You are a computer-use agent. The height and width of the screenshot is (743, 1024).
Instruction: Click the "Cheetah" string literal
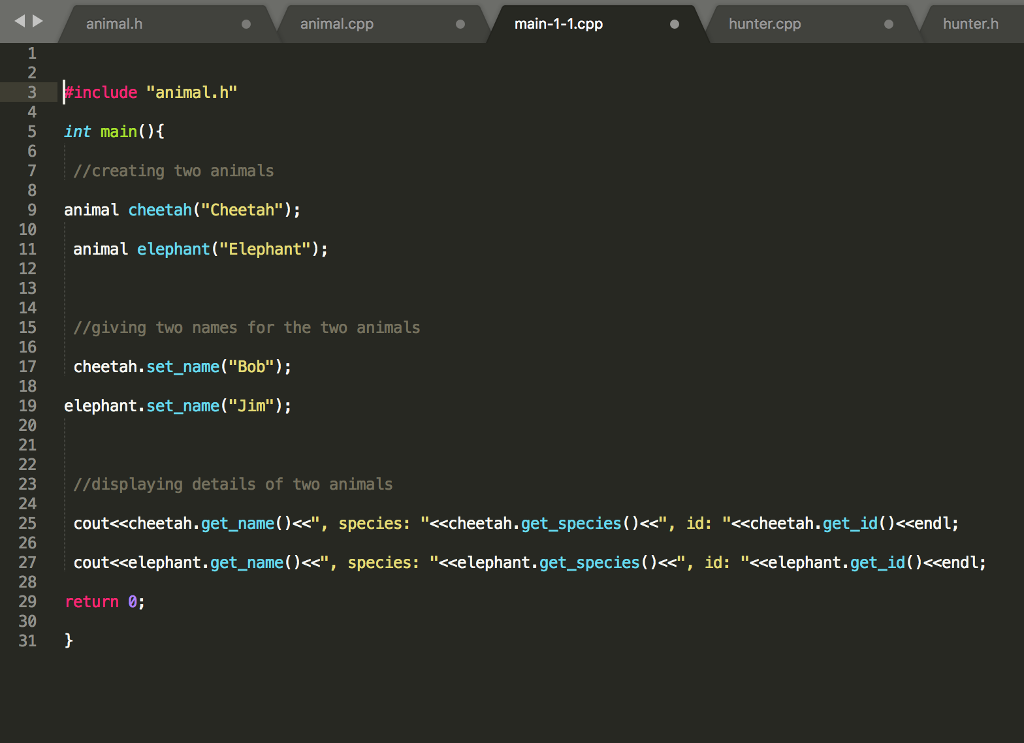point(246,210)
